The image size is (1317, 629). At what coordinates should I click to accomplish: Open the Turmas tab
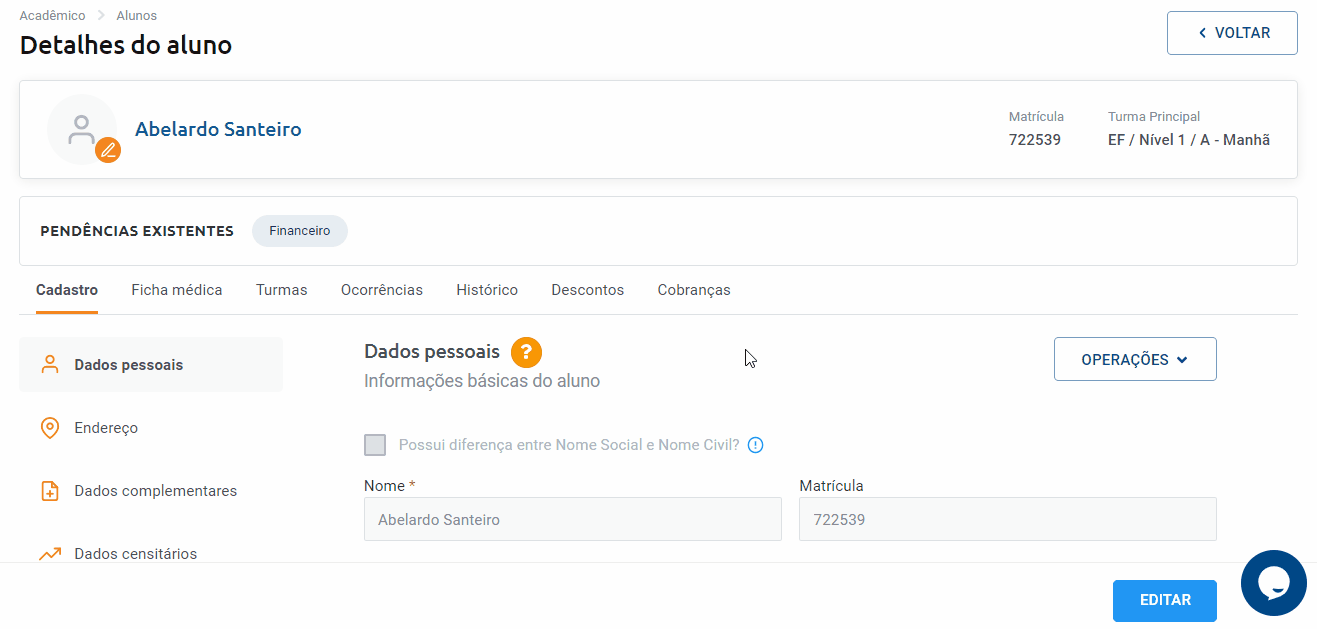(282, 290)
